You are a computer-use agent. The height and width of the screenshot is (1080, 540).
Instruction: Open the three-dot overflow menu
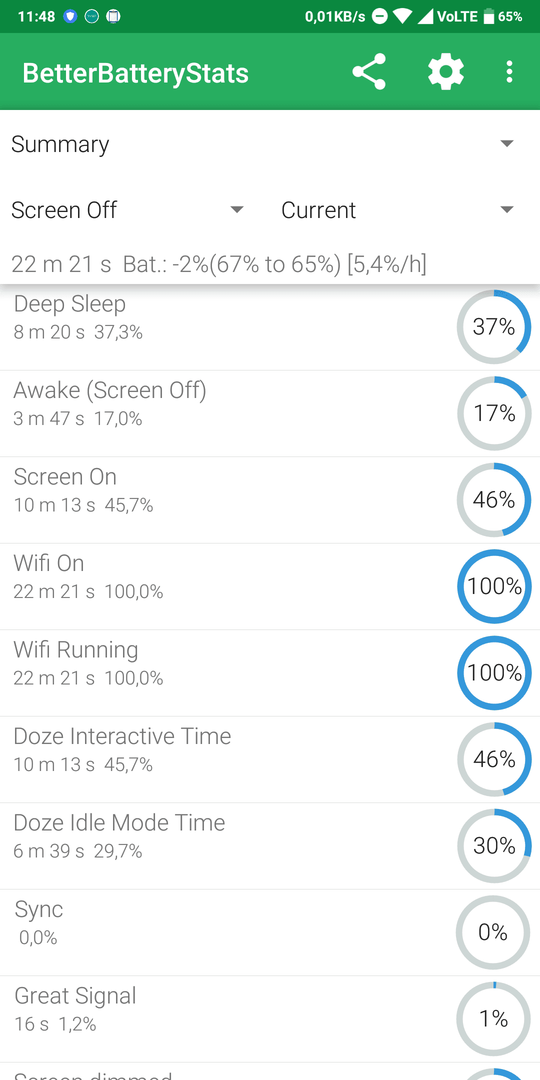[509, 72]
